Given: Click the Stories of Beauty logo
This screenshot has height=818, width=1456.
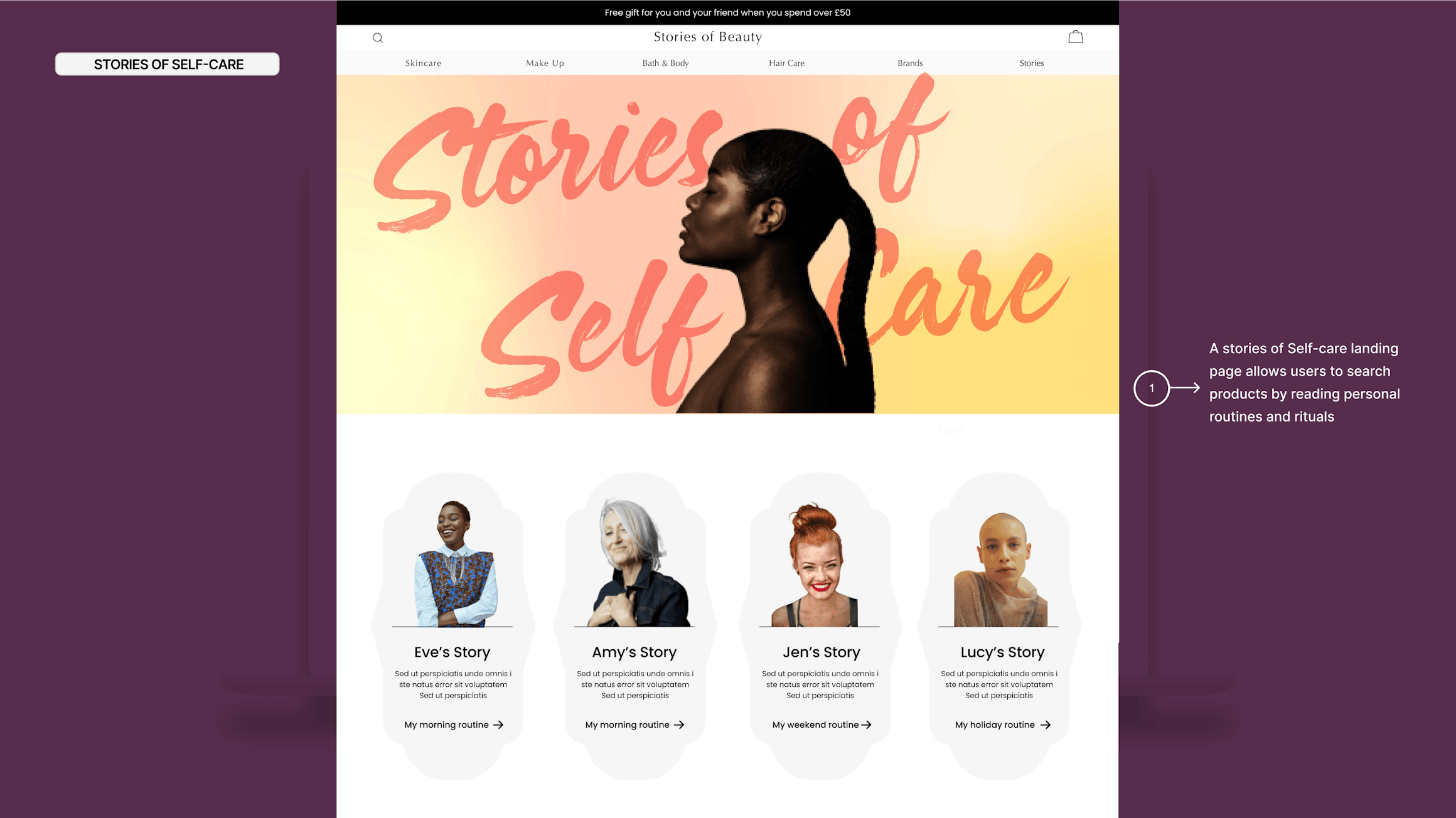Looking at the screenshot, I should pos(708,37).
